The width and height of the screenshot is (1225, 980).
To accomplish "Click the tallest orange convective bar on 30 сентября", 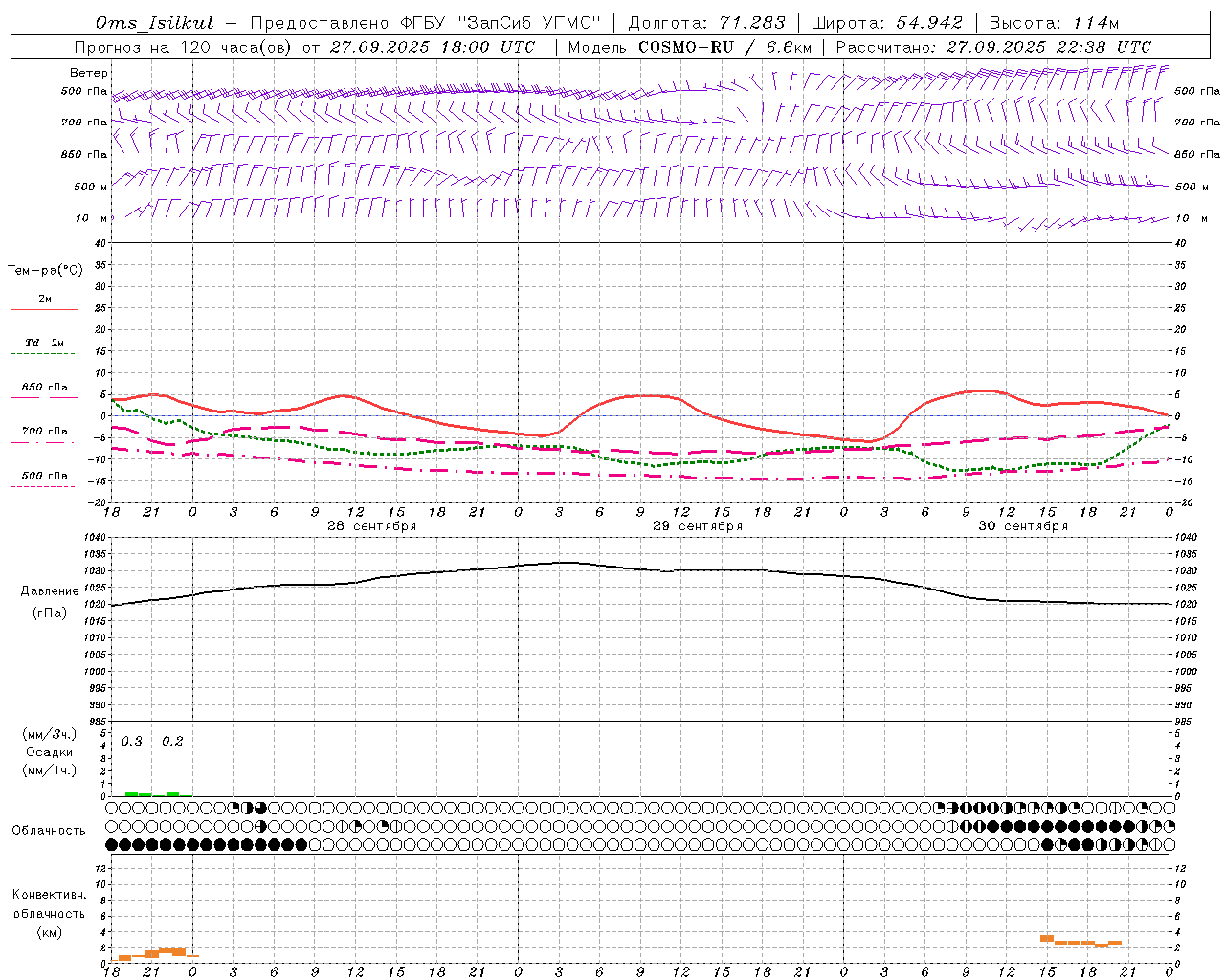I will tap(1047, 939).
